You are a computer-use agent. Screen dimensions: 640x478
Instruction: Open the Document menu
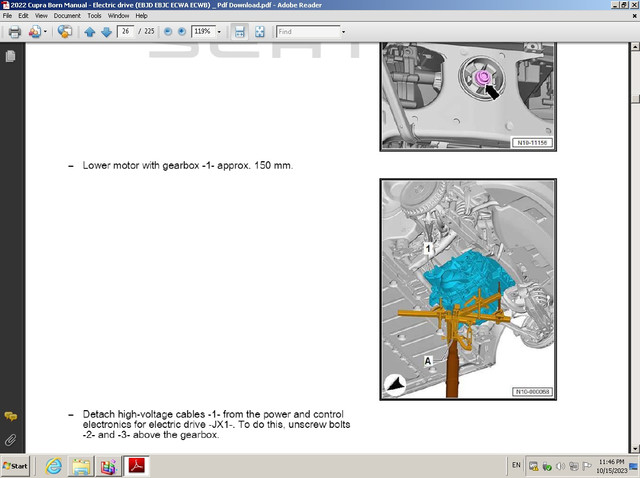click(x=67, y=16)
